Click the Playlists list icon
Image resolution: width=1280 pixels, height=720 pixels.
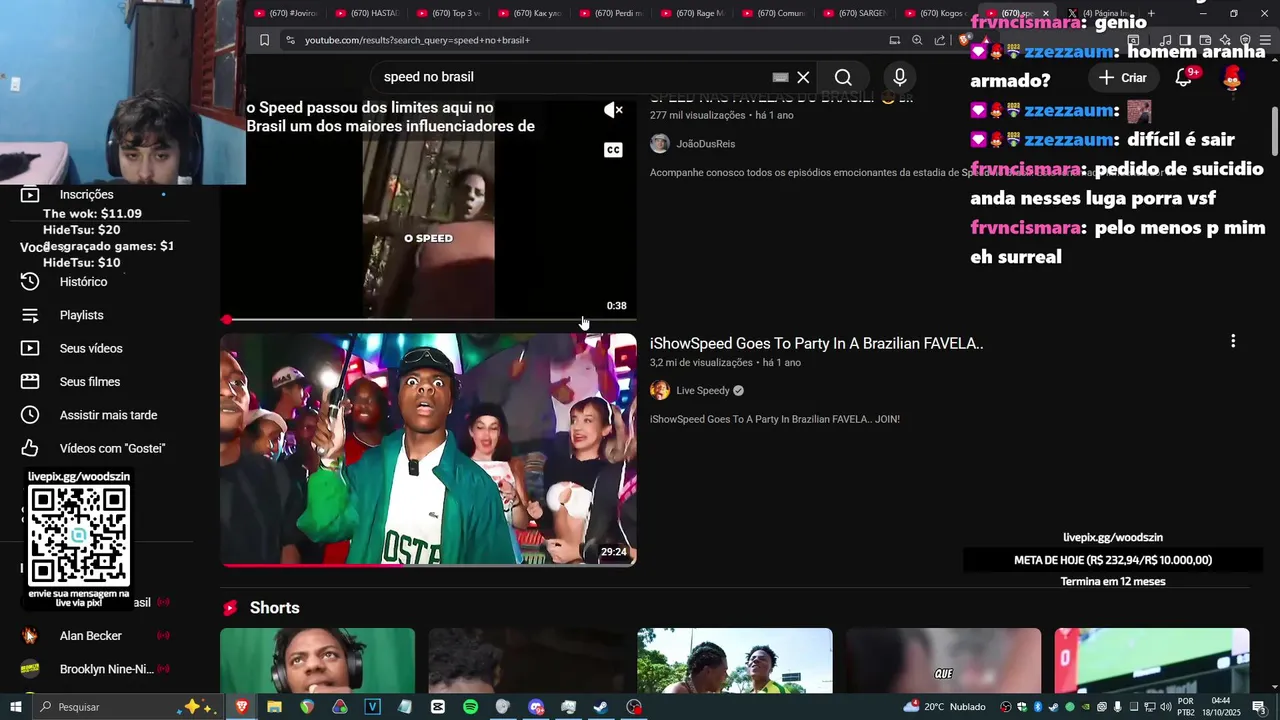30,315
